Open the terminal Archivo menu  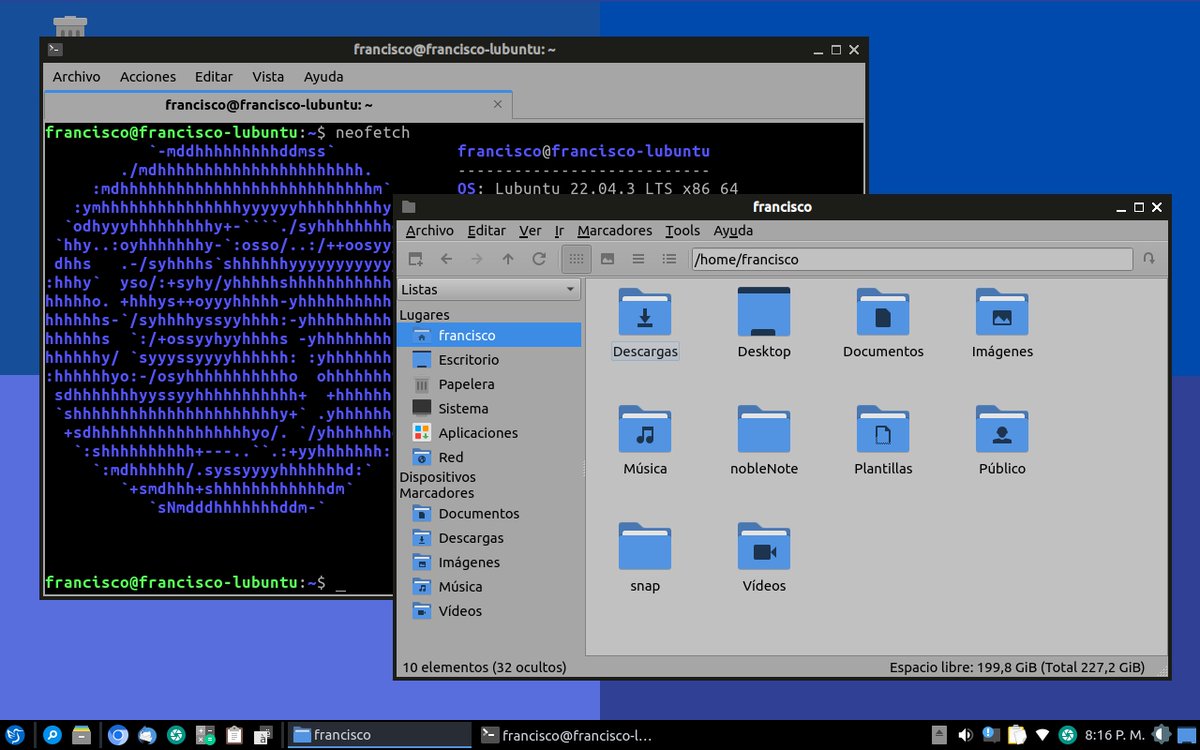point(76,77)
